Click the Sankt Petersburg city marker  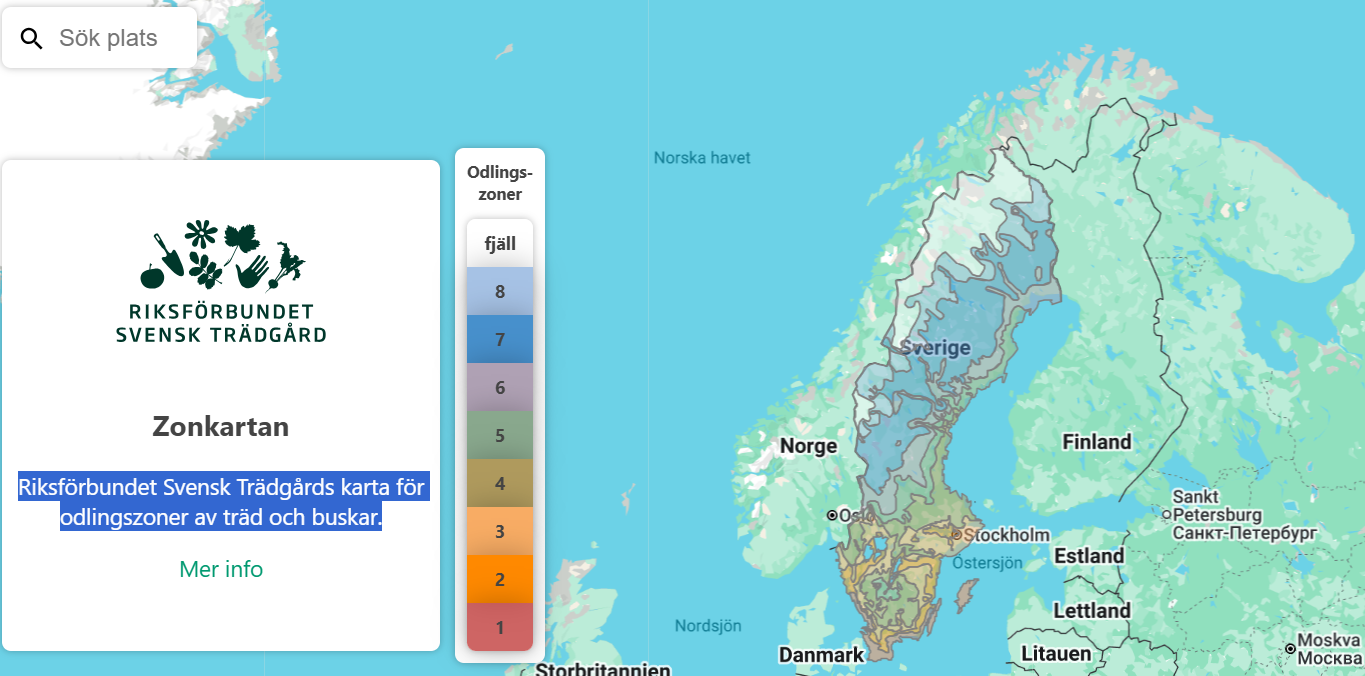(x=1166, y=514)
